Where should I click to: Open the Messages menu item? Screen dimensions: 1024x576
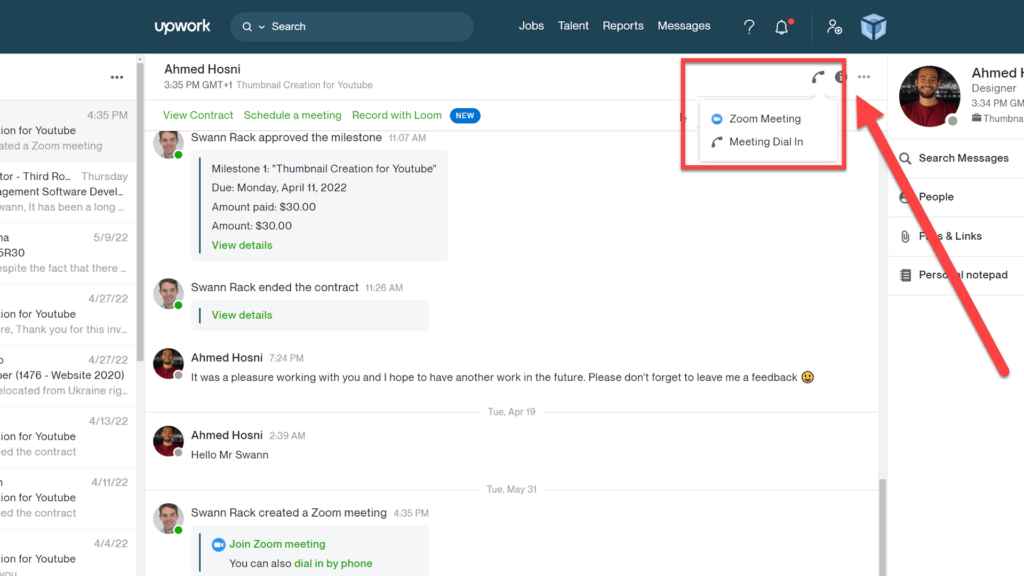pos(684,26)
